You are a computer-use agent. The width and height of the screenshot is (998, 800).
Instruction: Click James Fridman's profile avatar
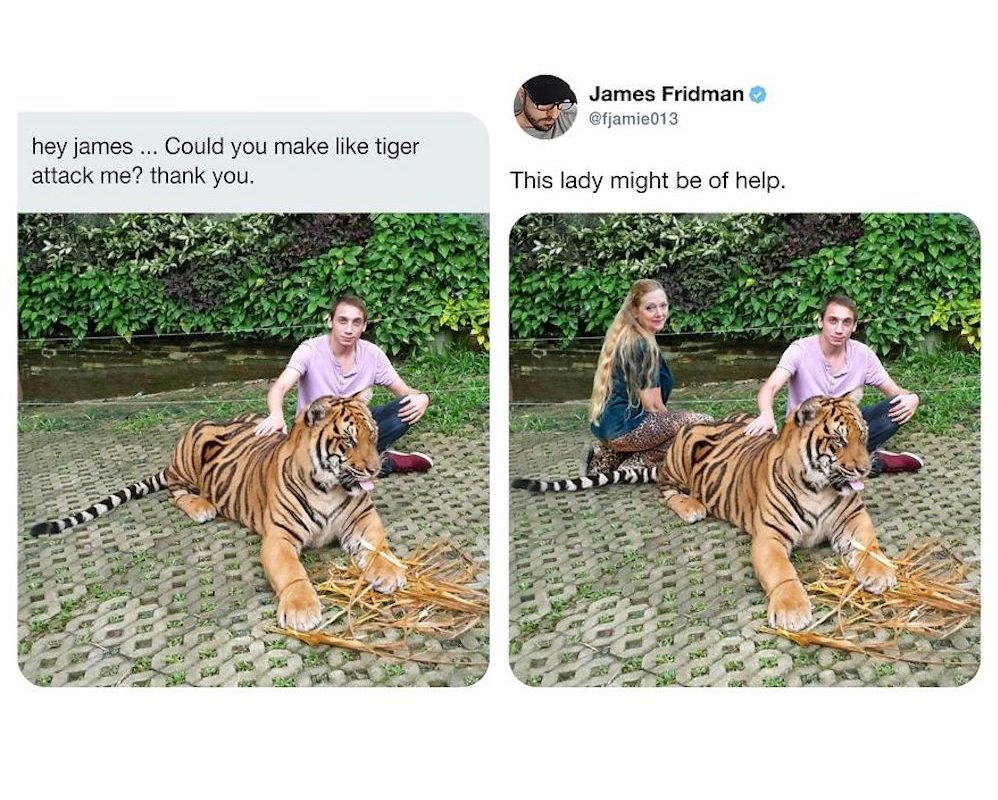coord(545,106)
